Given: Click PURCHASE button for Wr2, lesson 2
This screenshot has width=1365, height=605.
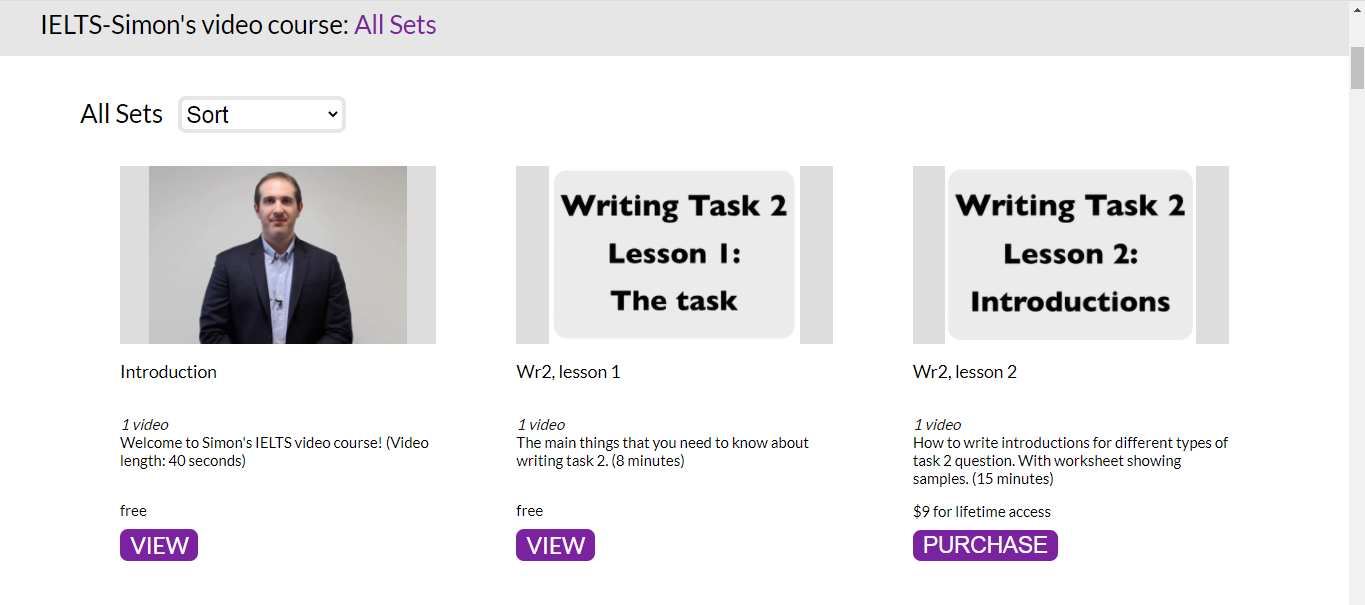Looking at the screenshot, I should coord(985,545).
